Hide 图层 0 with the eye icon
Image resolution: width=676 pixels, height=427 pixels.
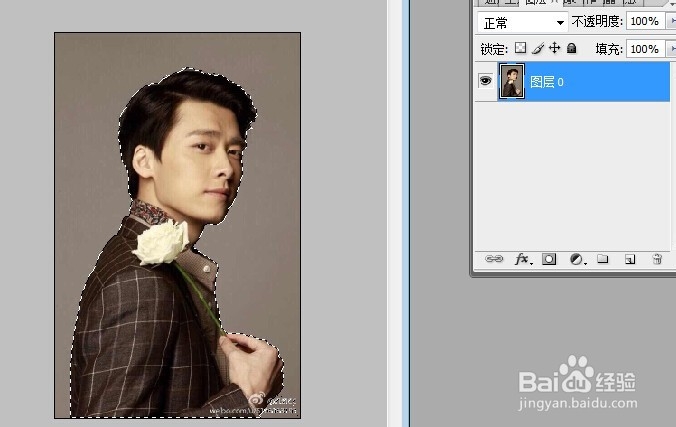[x=485, y=81]
